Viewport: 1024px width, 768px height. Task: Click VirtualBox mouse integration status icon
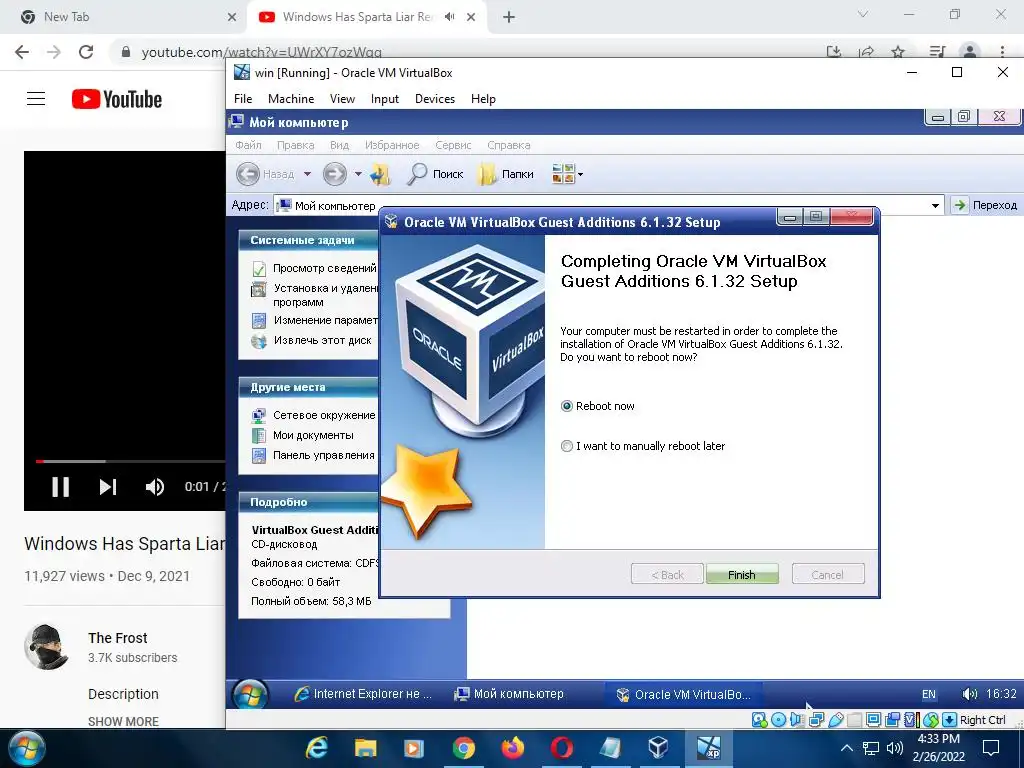coord(931,720)
